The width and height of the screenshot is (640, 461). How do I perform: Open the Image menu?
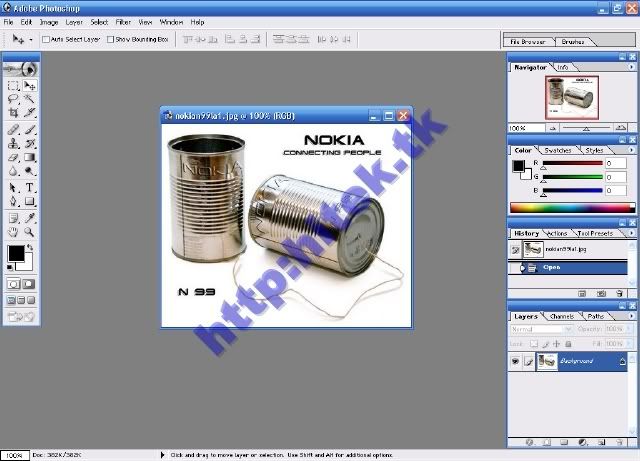pyautogui.click(x=49, y=22)
